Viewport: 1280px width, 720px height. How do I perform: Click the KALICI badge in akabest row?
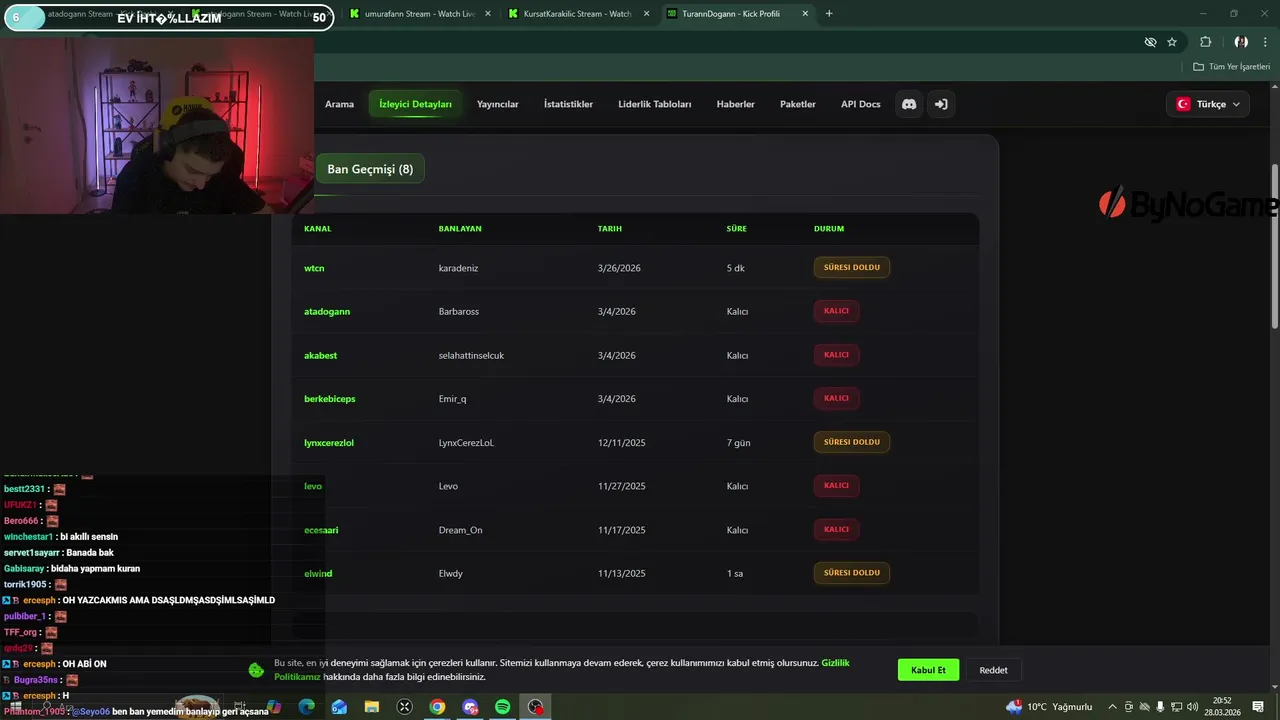[x=836, y=355]
